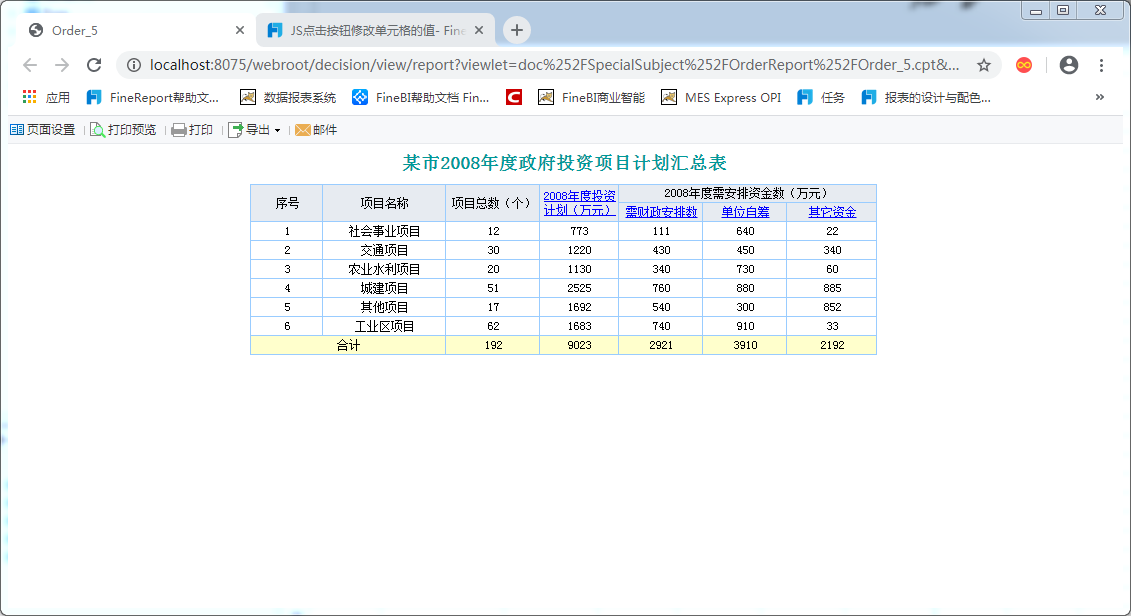Close the Order_5 tab
This screenshot has height=616, width=1131.
coord(239,30)
